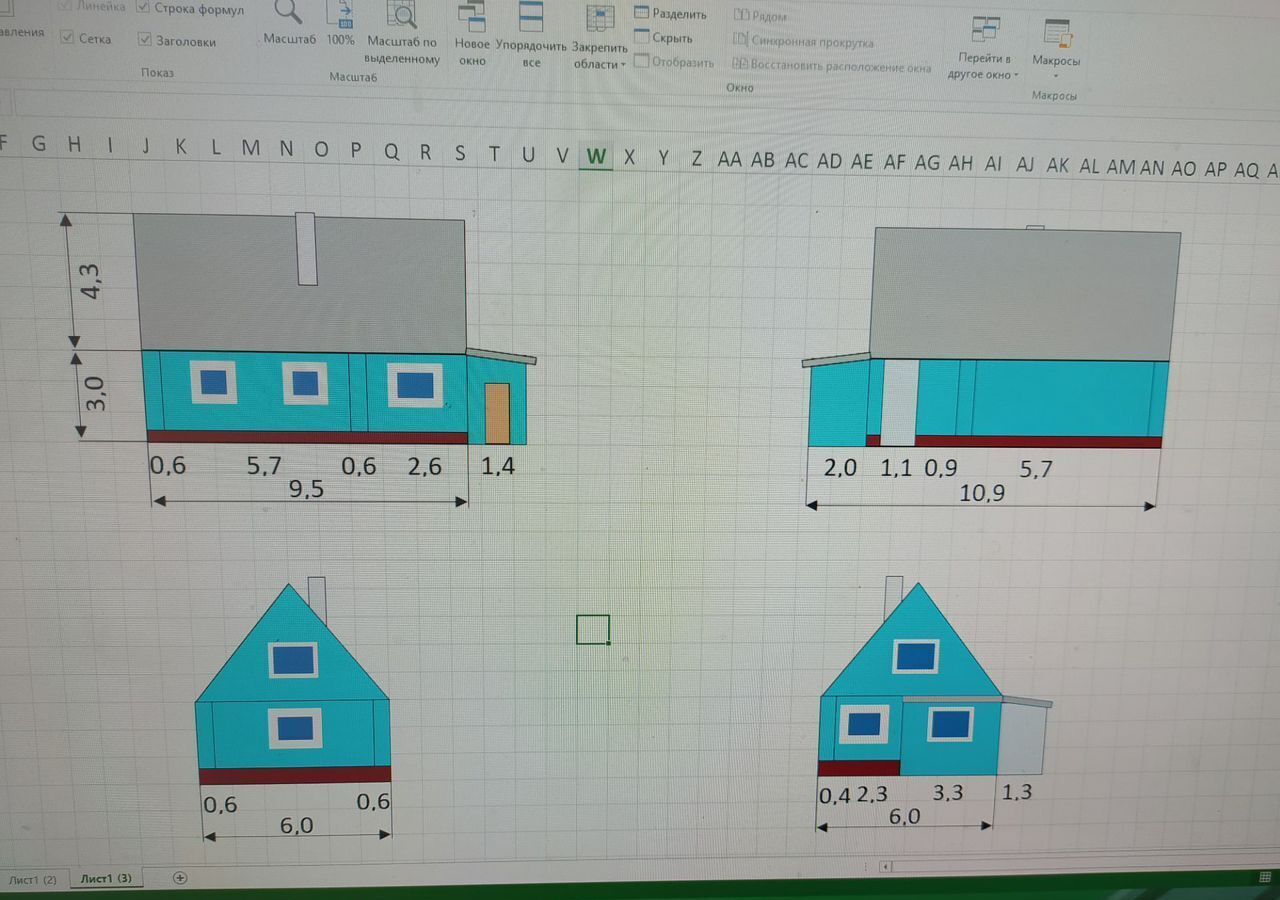Click the '0,9' dimension label
1280x900 pixels.
[942, 467]
